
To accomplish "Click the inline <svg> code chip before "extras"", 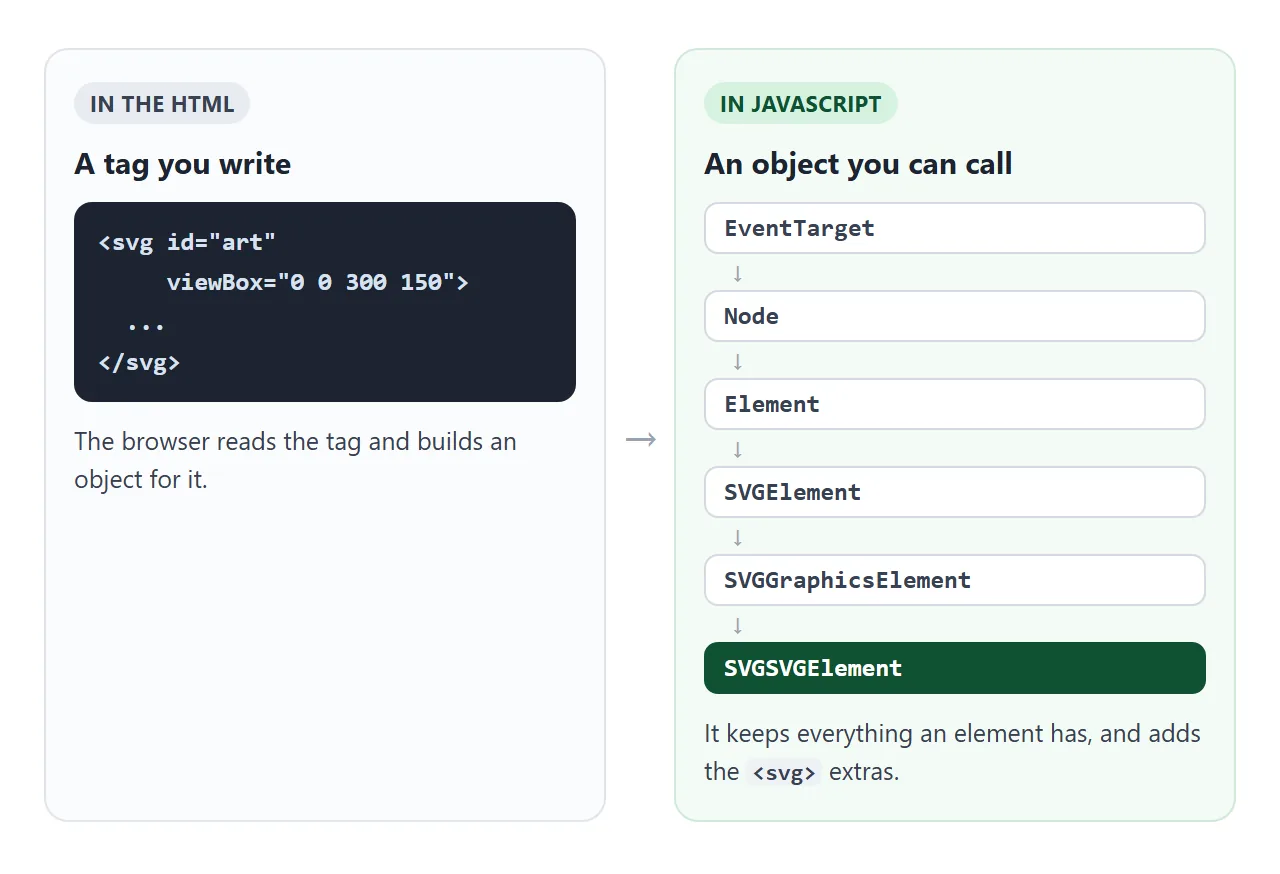I will tap(784, 773).
